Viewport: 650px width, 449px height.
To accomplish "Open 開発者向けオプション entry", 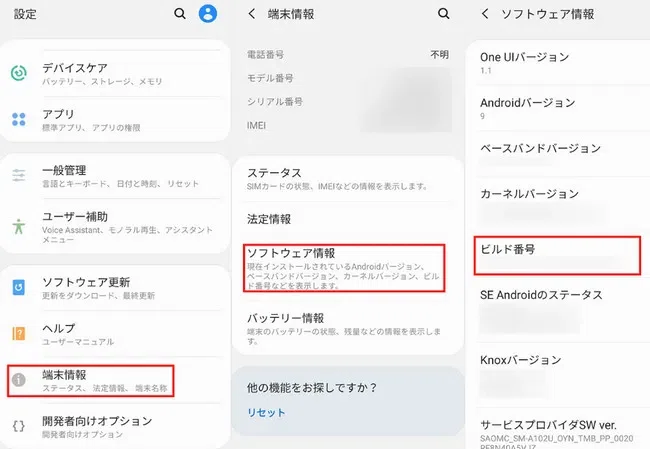I will [115, 427].
